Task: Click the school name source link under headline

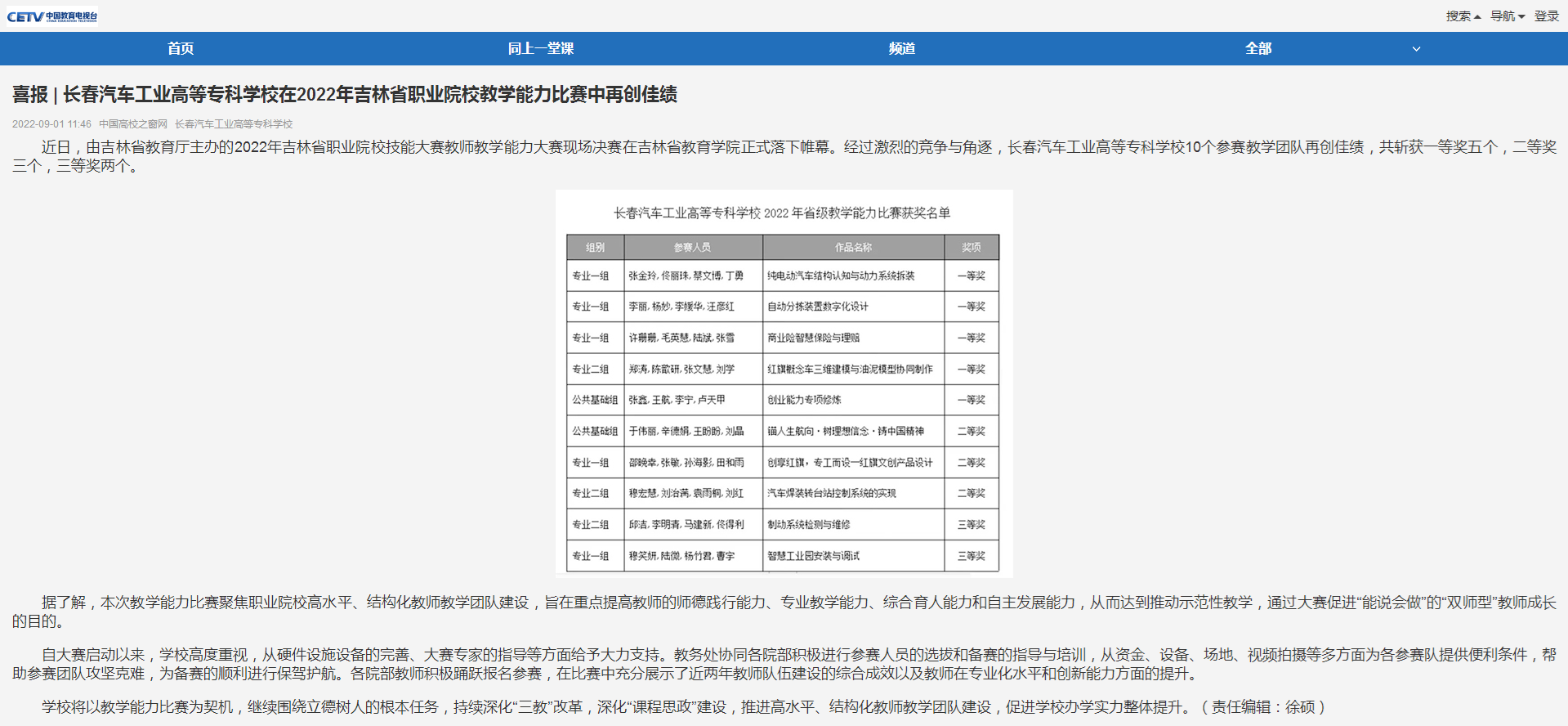Action: [234, 124]
